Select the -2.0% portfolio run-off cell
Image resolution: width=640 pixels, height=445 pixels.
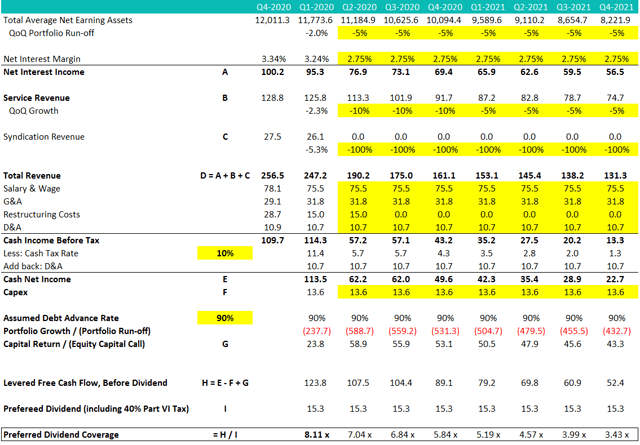(317, 33)
